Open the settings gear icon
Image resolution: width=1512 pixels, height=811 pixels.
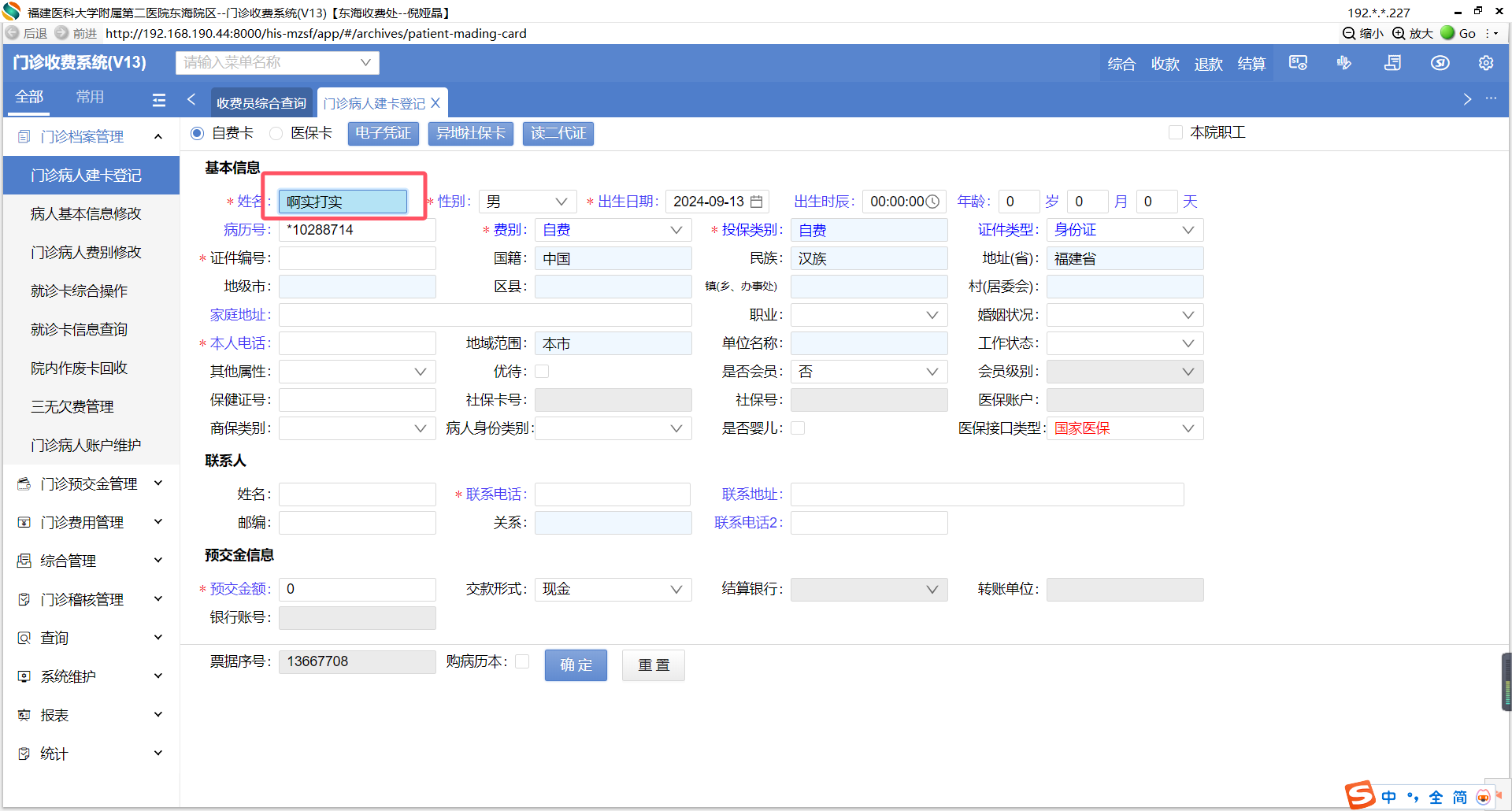[1486, 63]
